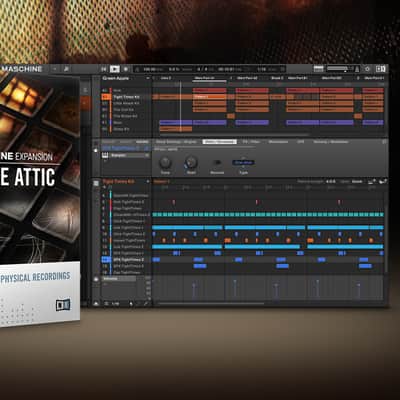Select the Tight Times Kit group in arranger

tap(126, 97)
